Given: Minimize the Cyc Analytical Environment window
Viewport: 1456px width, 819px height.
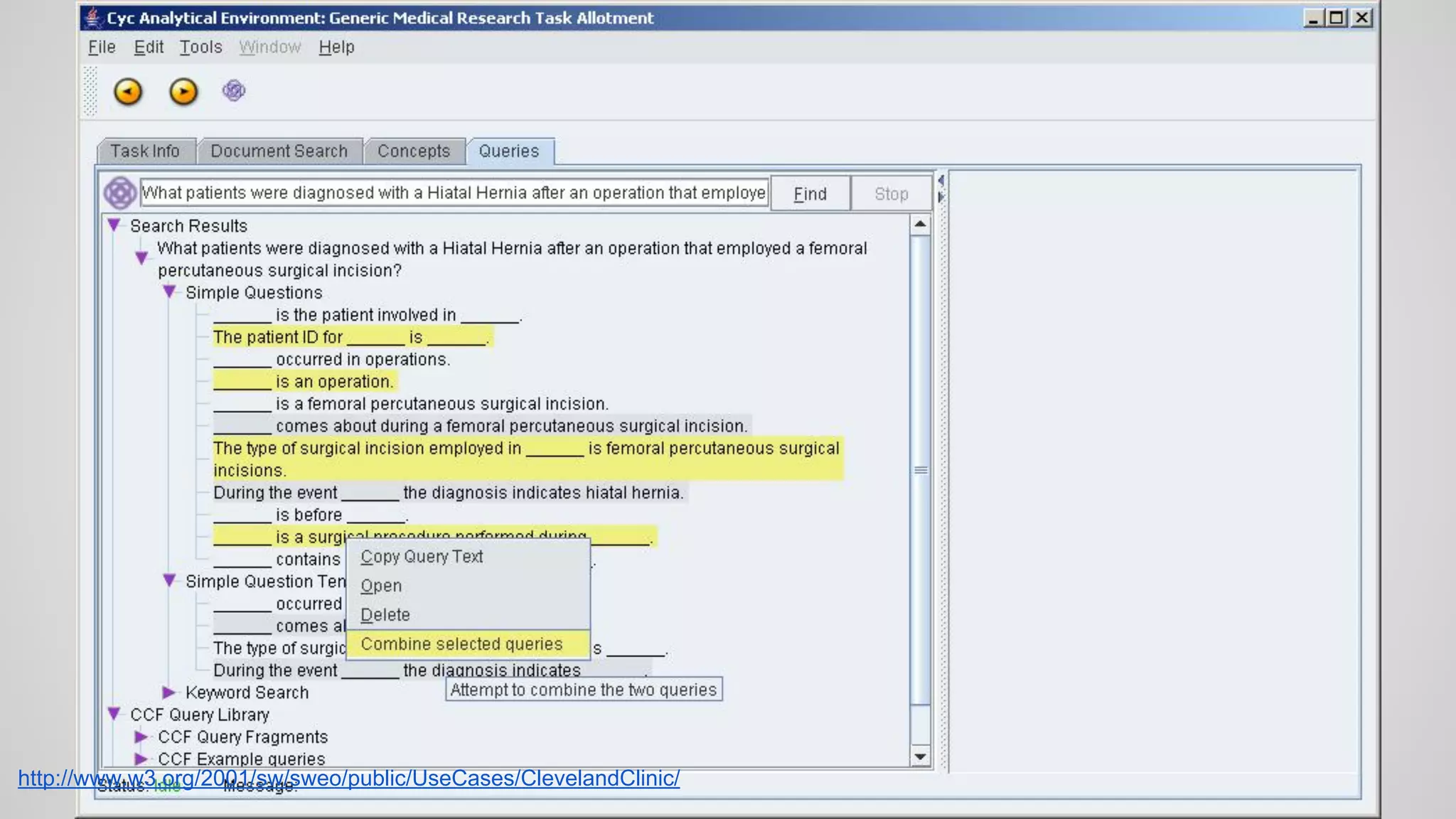Looking at the screenshot, I should [x=1313, y=18].
